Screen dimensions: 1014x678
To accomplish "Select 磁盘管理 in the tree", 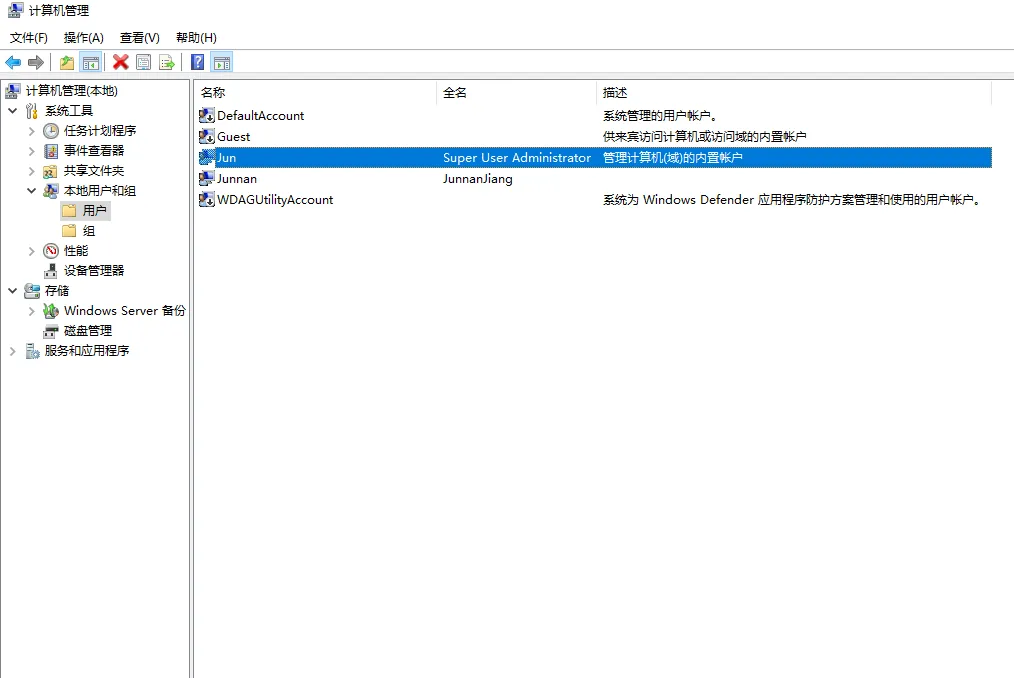I will [x=88, y=331].
